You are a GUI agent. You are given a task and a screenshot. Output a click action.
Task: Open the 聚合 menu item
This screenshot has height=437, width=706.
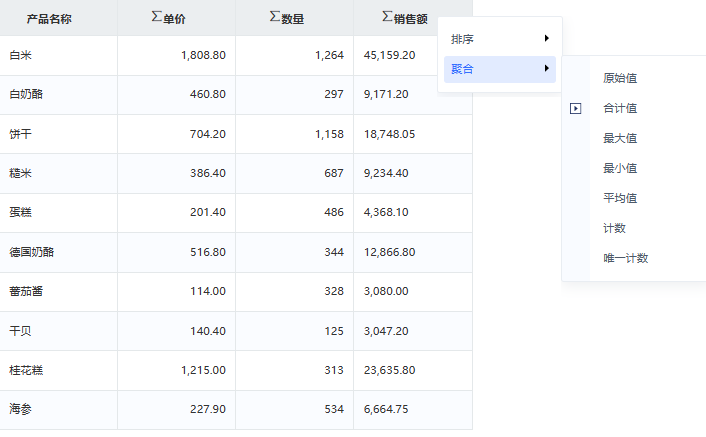coord(500,69)
